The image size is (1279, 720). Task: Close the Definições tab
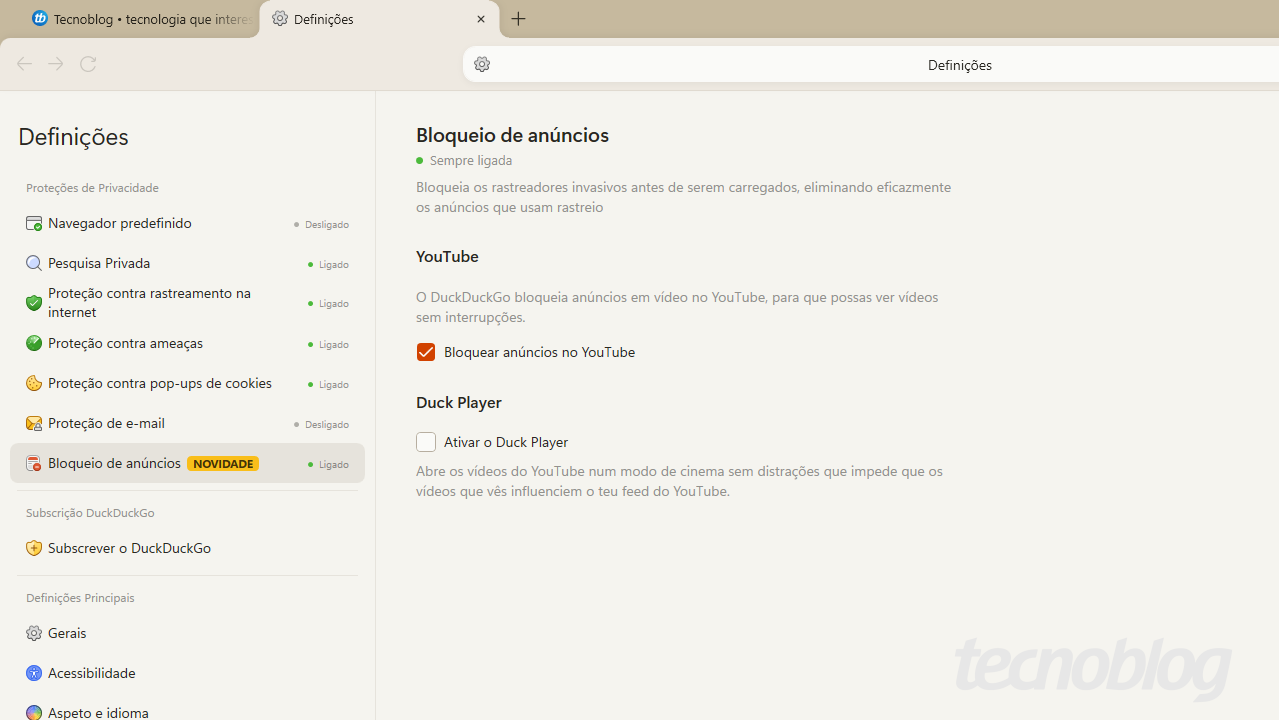point(481,19)
